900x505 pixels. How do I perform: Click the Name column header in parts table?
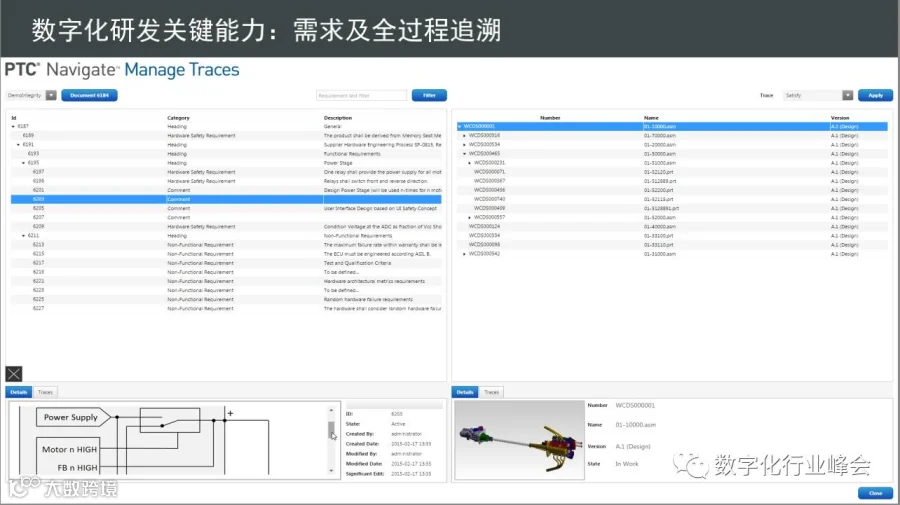coord(651,118)
